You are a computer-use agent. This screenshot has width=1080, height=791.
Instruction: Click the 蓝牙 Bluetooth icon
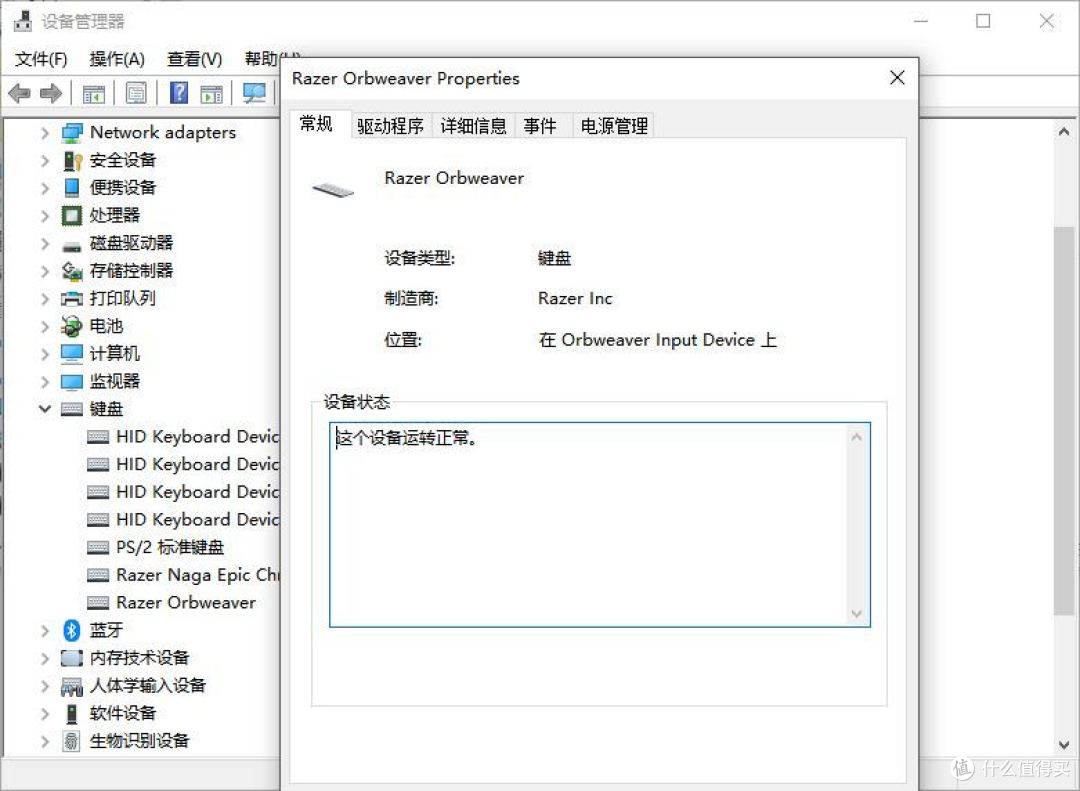(x=72, y=630)
